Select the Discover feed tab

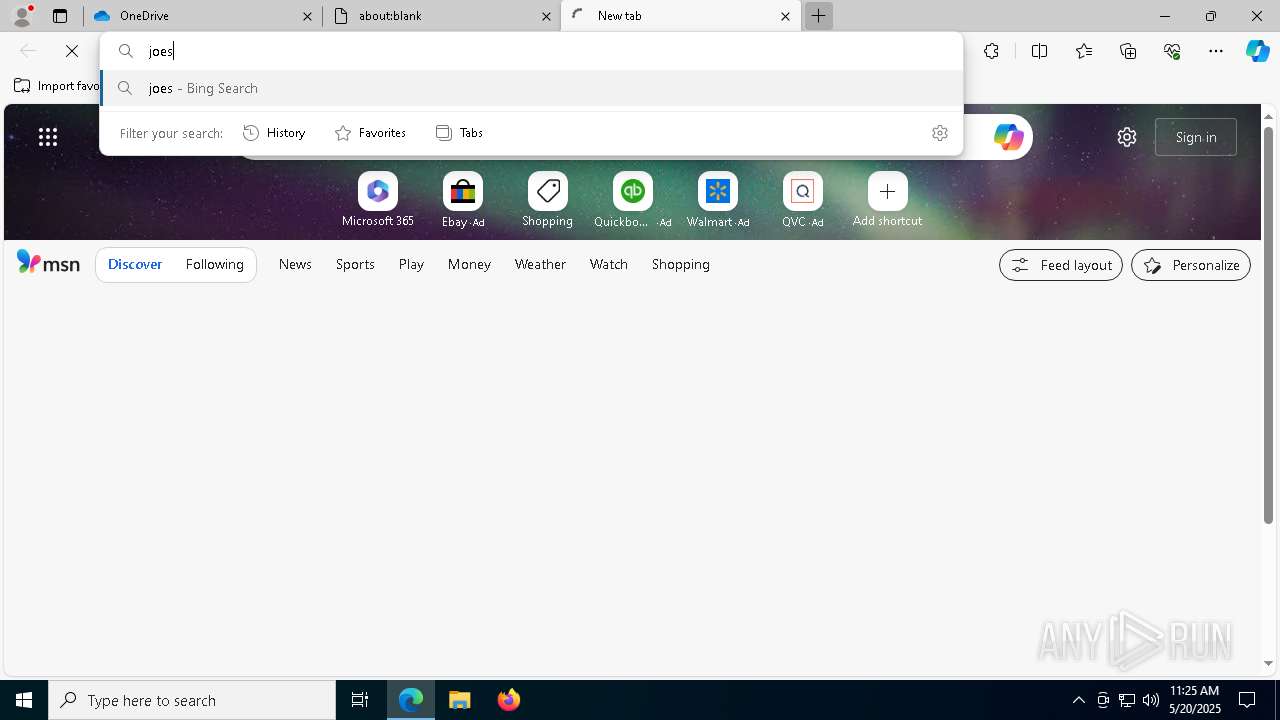pyautogui.click(x=135, y=264)
